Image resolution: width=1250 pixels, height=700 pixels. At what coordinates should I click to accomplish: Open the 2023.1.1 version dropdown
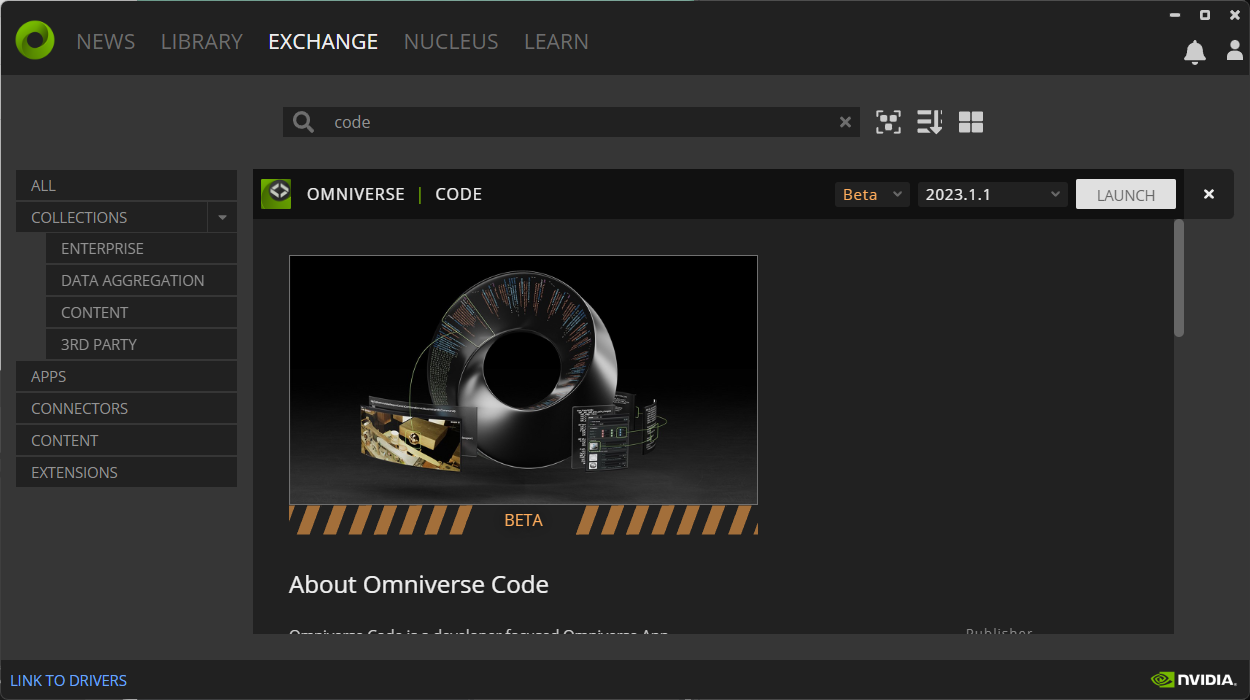click(993, 194)
